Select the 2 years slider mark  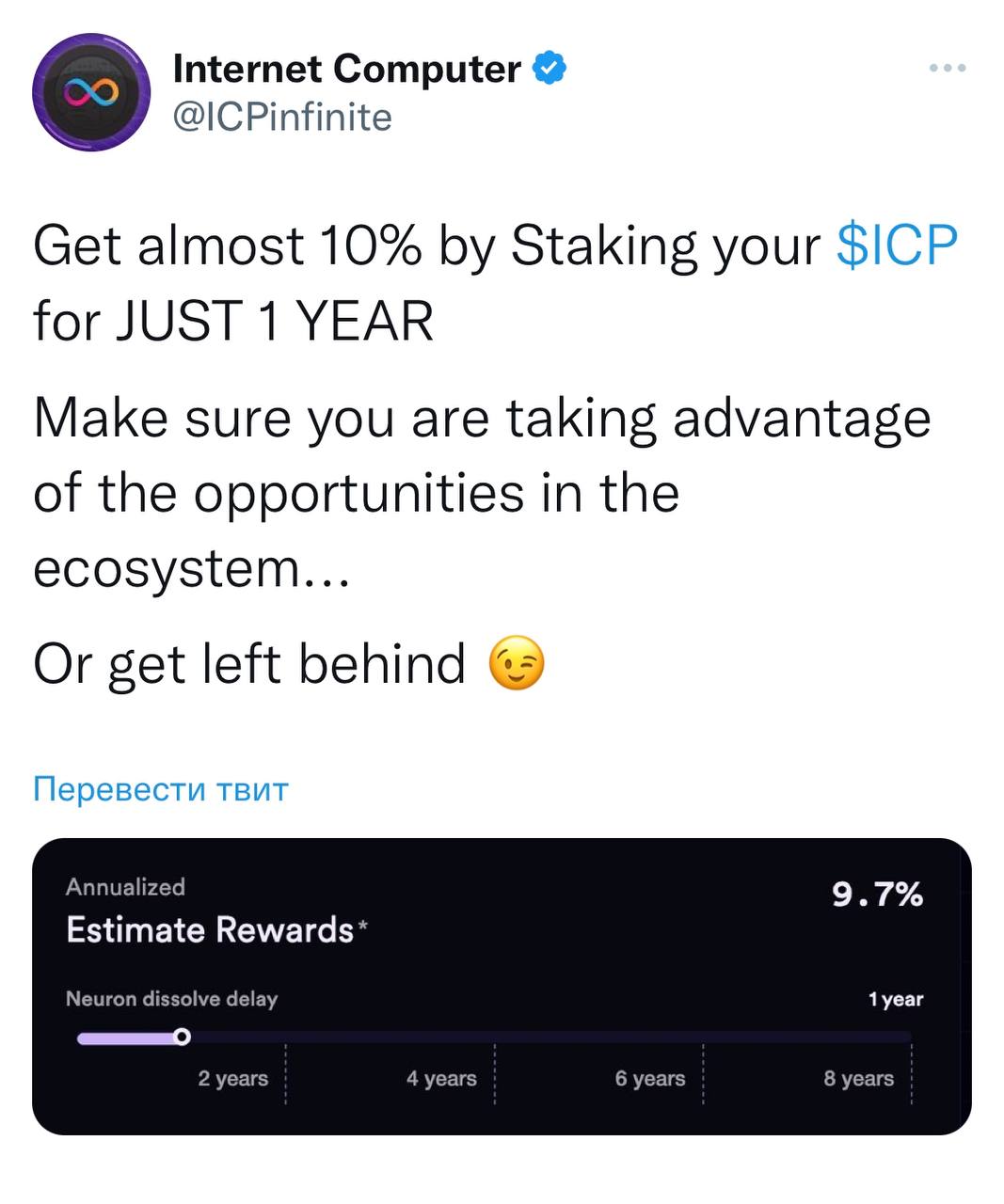[233, 1078]
